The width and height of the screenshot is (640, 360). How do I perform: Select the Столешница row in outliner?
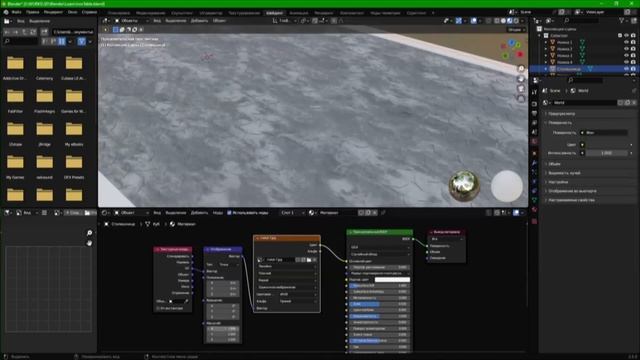[584, 69]
